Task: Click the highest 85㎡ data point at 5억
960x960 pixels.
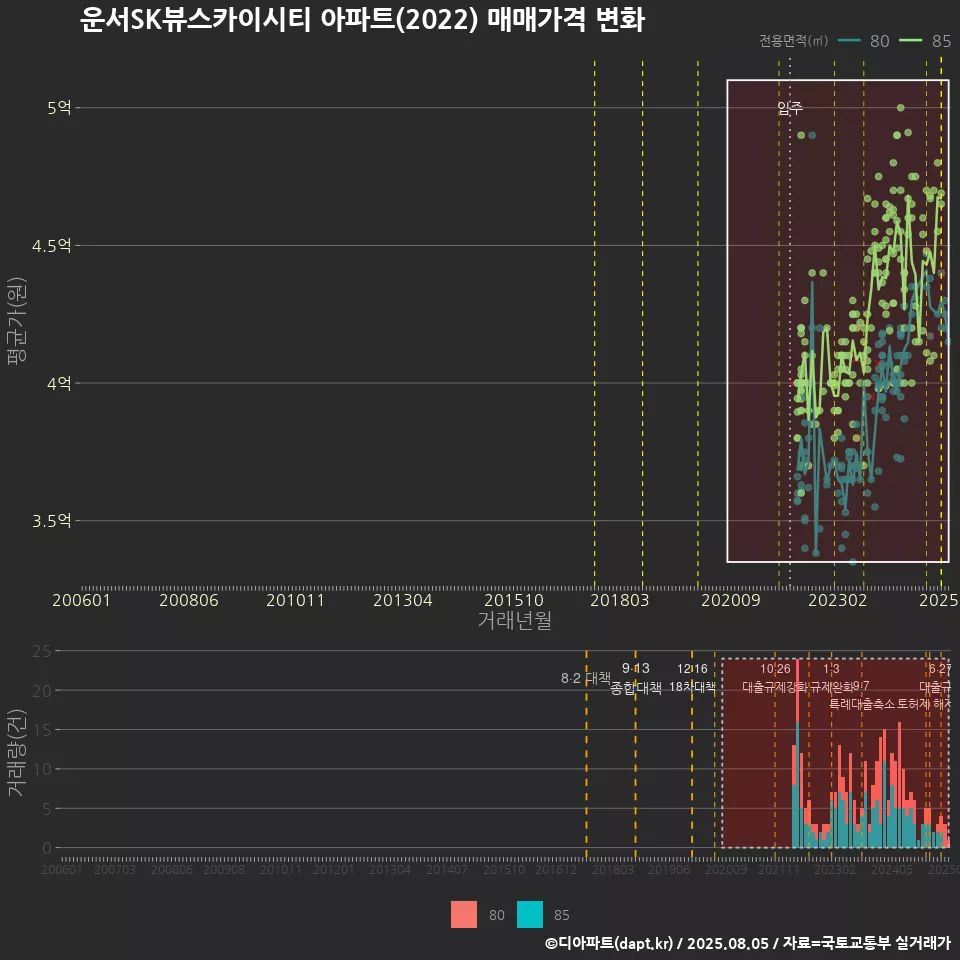Action: tap(901, 108)
